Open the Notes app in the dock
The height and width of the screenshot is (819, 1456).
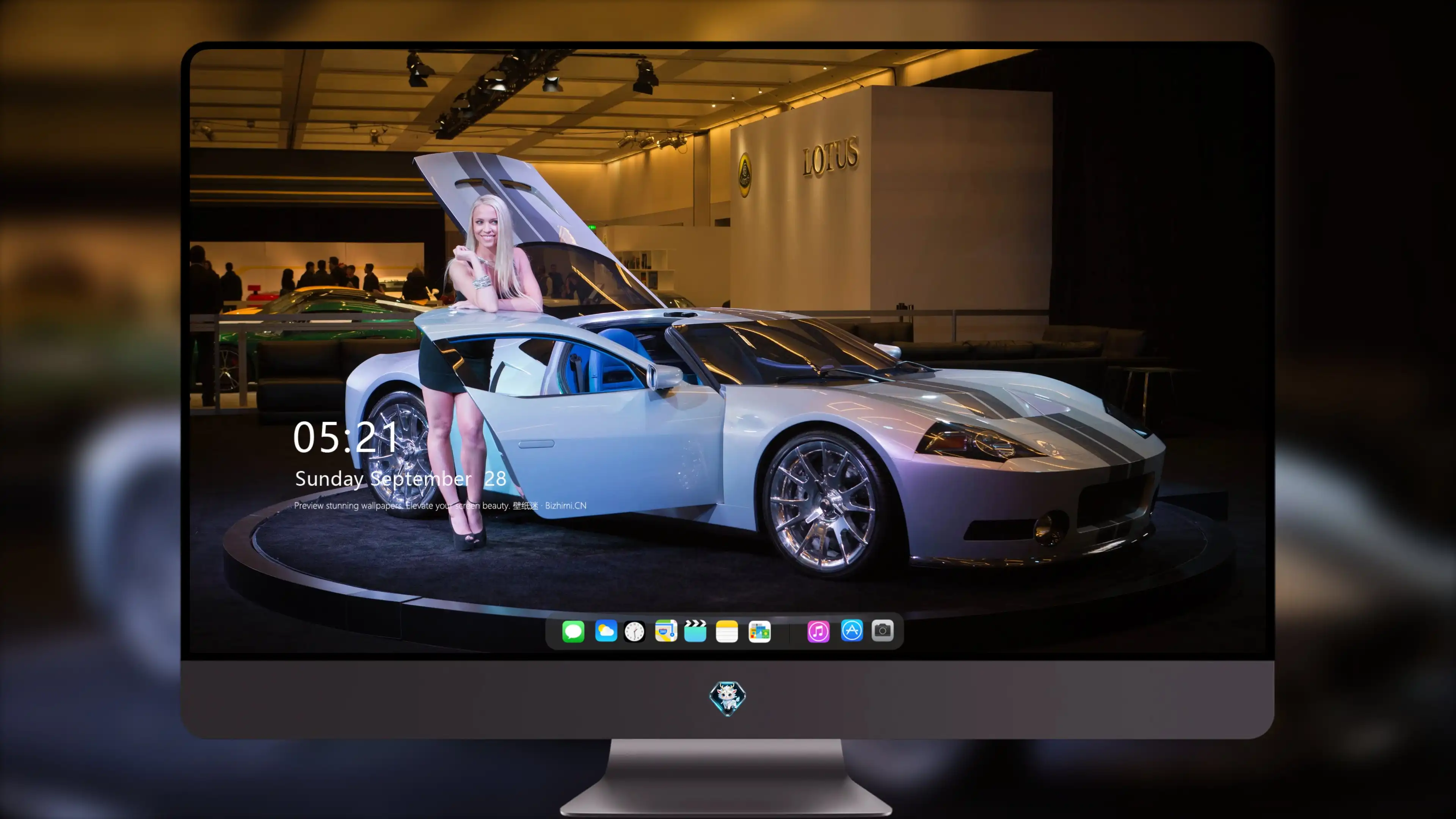point(727,631)
